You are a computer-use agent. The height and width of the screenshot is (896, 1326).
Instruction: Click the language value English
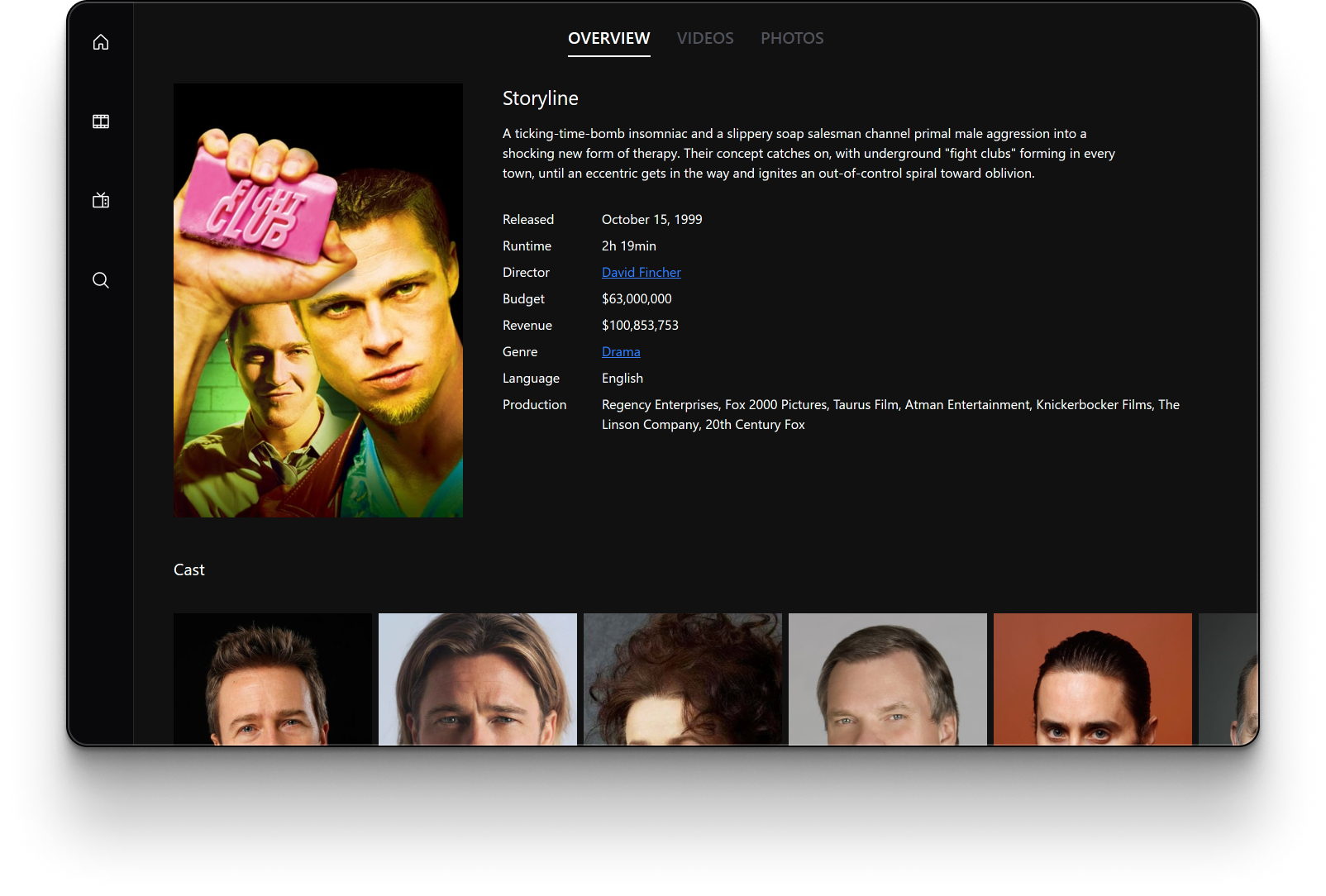pyautogui.click(x=622, y=379)
